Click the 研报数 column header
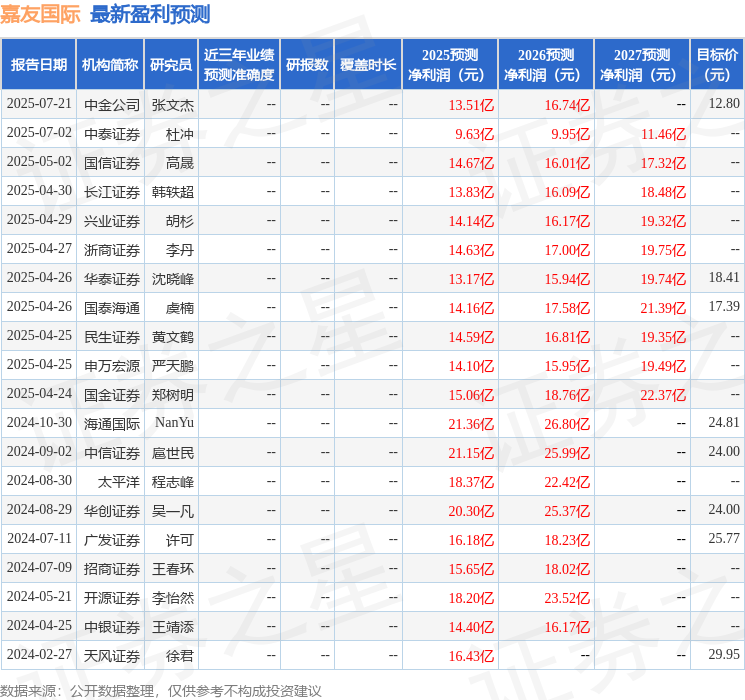 pos(307,65)
